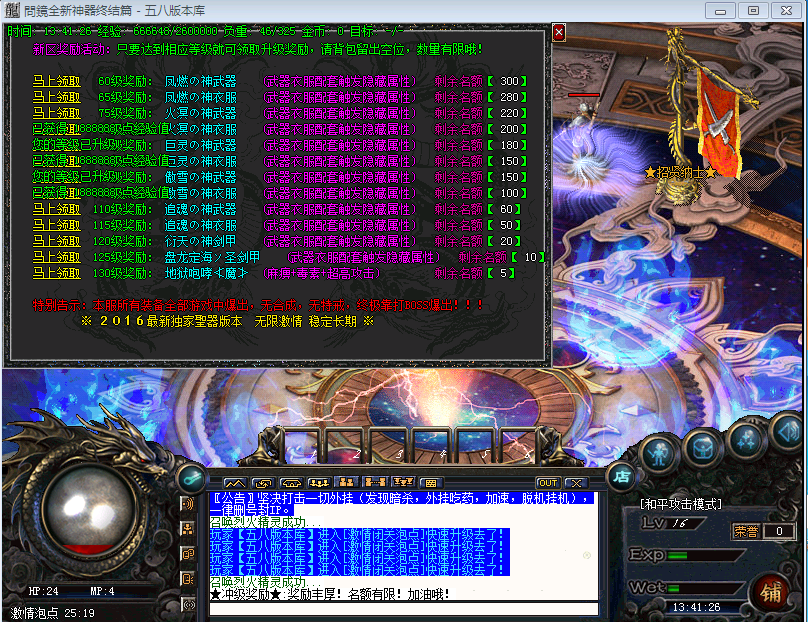This screenshot has width=808, height=622.
Task: Toggle the broadcast shout channel icon
Action: coord(188,604)
